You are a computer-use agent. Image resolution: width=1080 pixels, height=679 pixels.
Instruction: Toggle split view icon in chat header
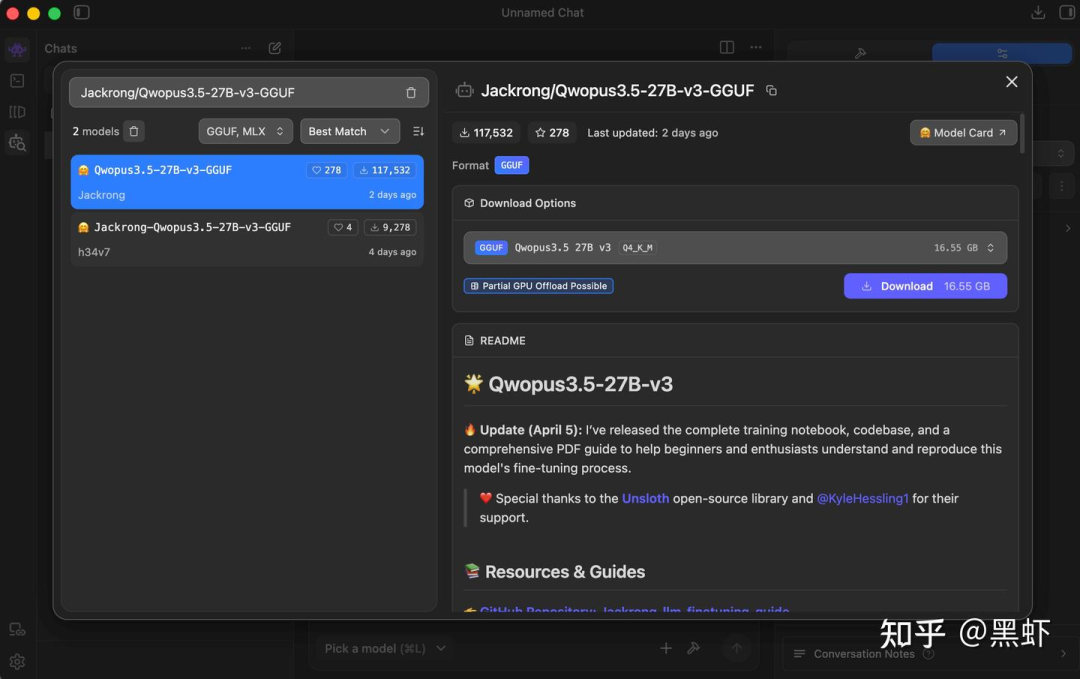click(727, 48)
